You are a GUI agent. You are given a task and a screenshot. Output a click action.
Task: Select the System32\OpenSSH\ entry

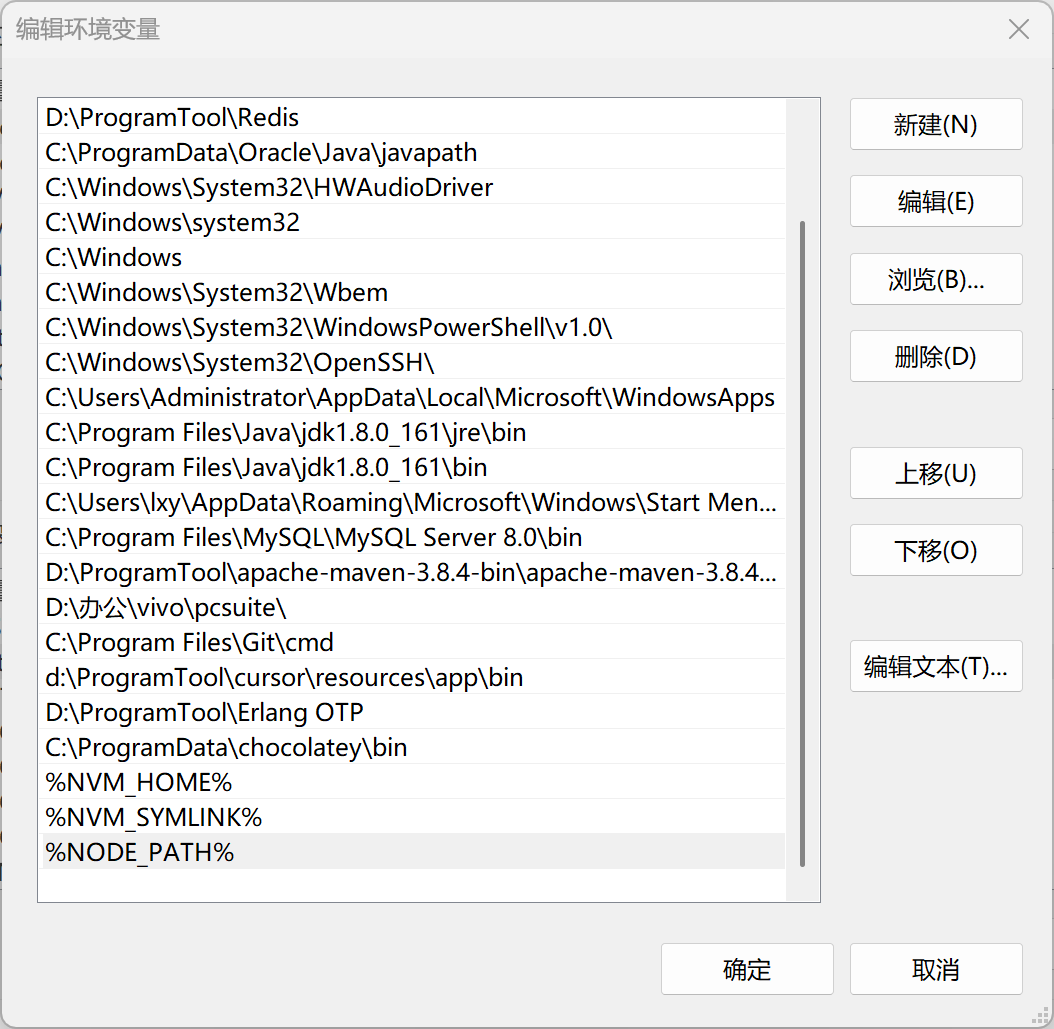pos(413,362)
